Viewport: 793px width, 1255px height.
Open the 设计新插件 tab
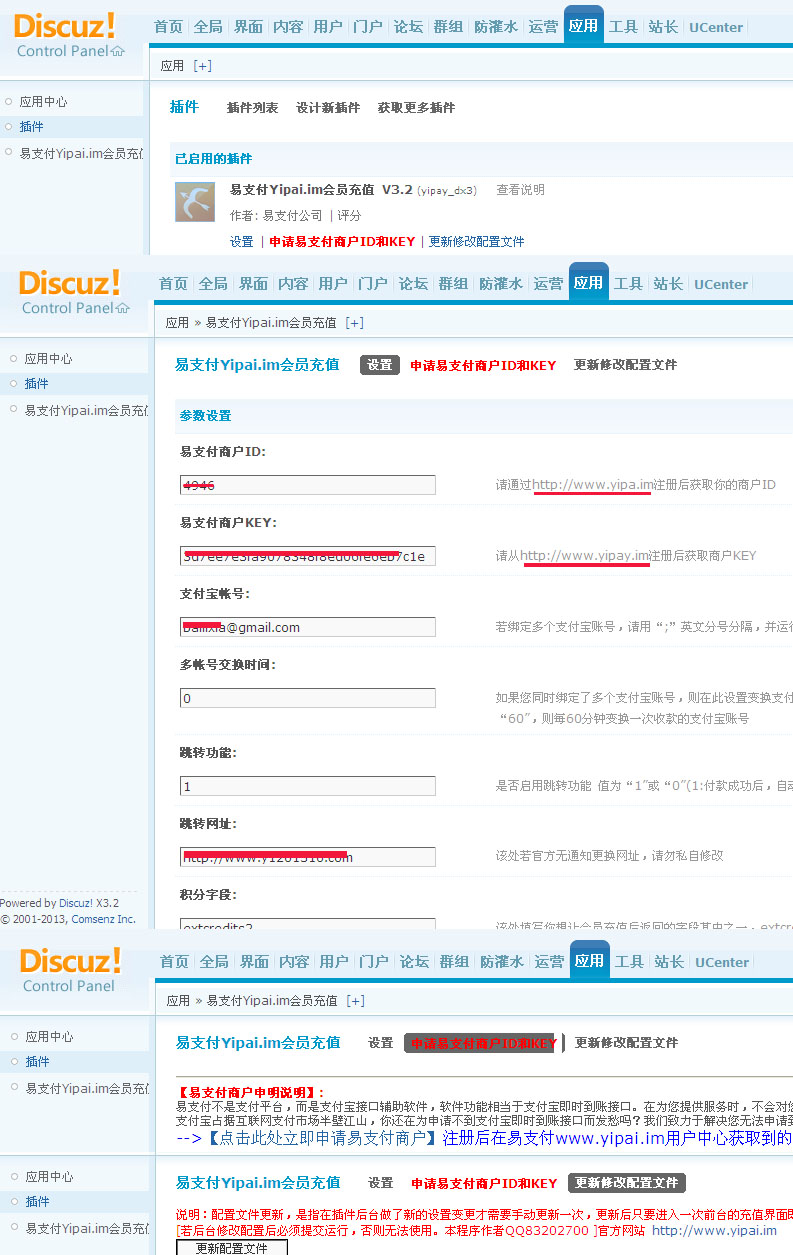328,108
